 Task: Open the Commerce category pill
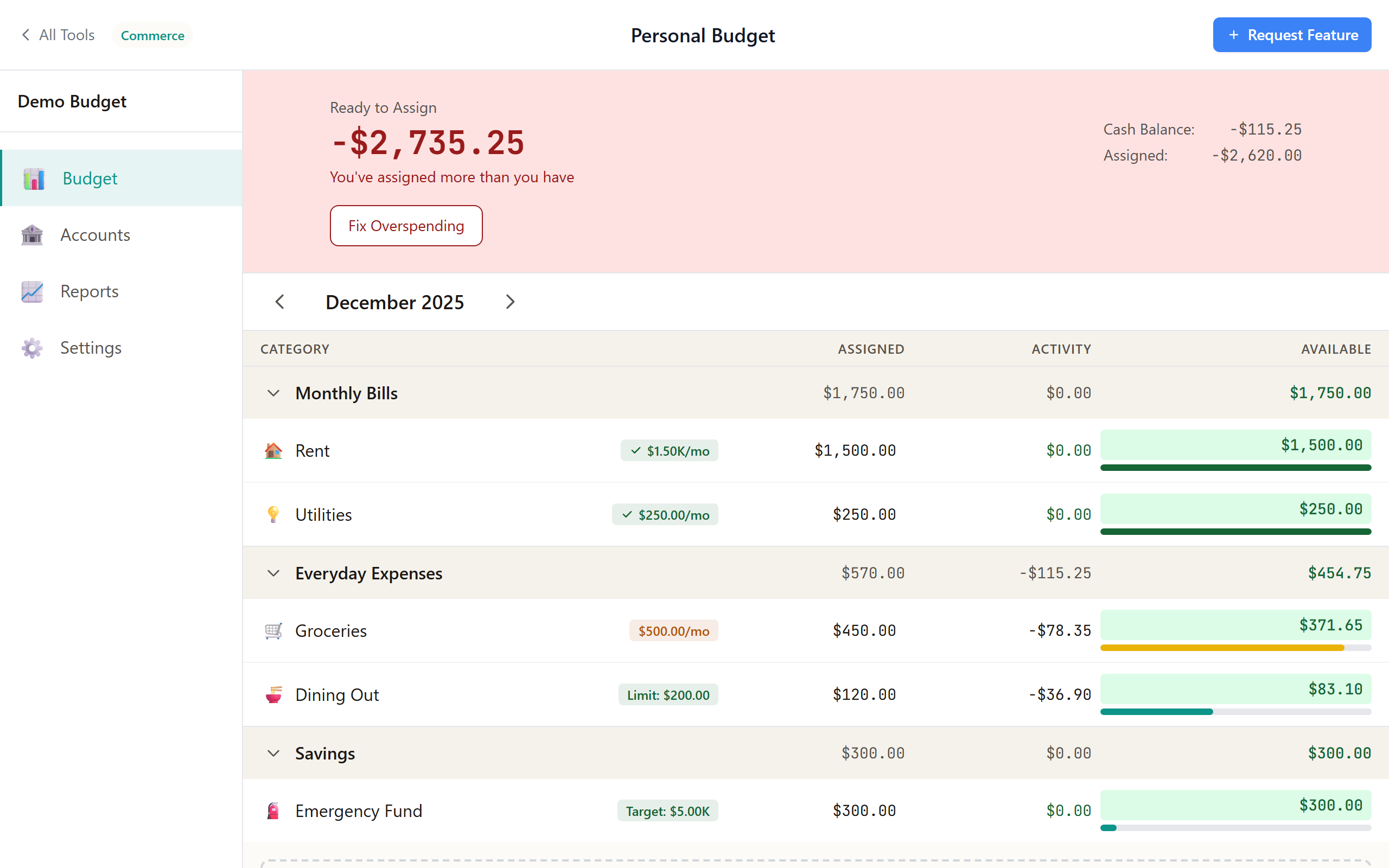click(152, 35)
